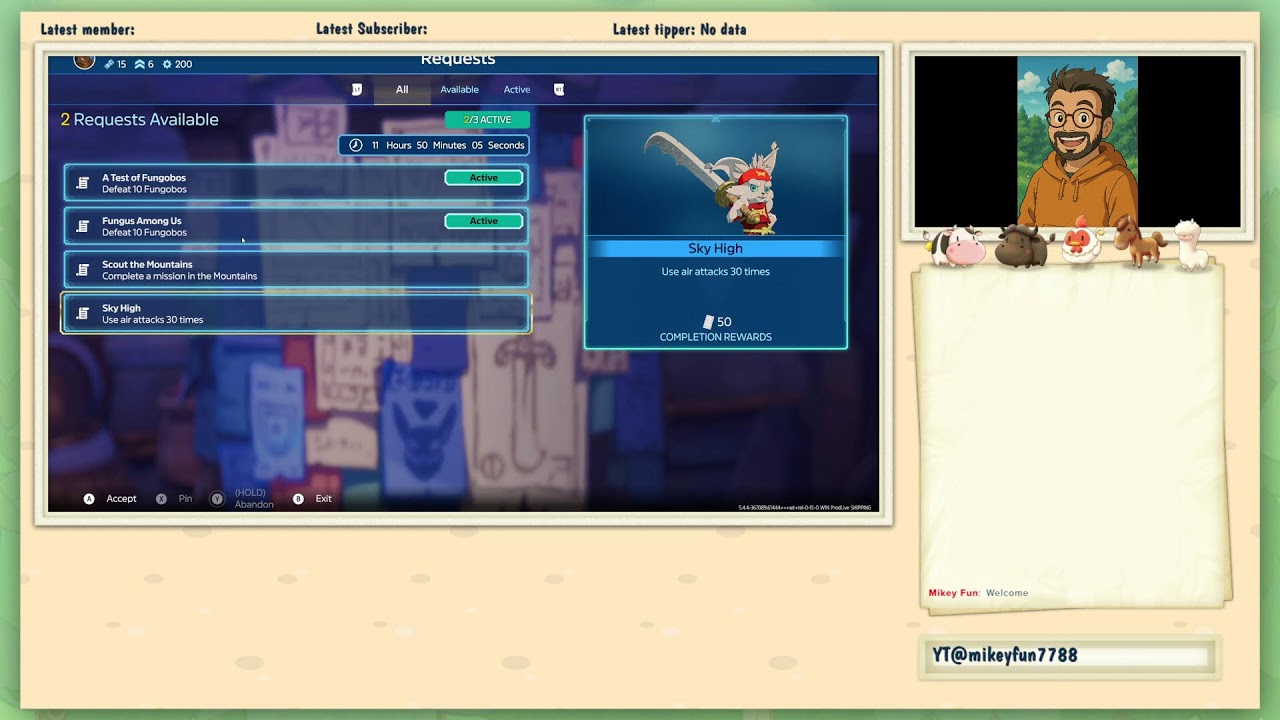Click the 'Latest tipper: No data' label
The image size is (1280, 720).
pyautogui.click(x=680, y=29)
